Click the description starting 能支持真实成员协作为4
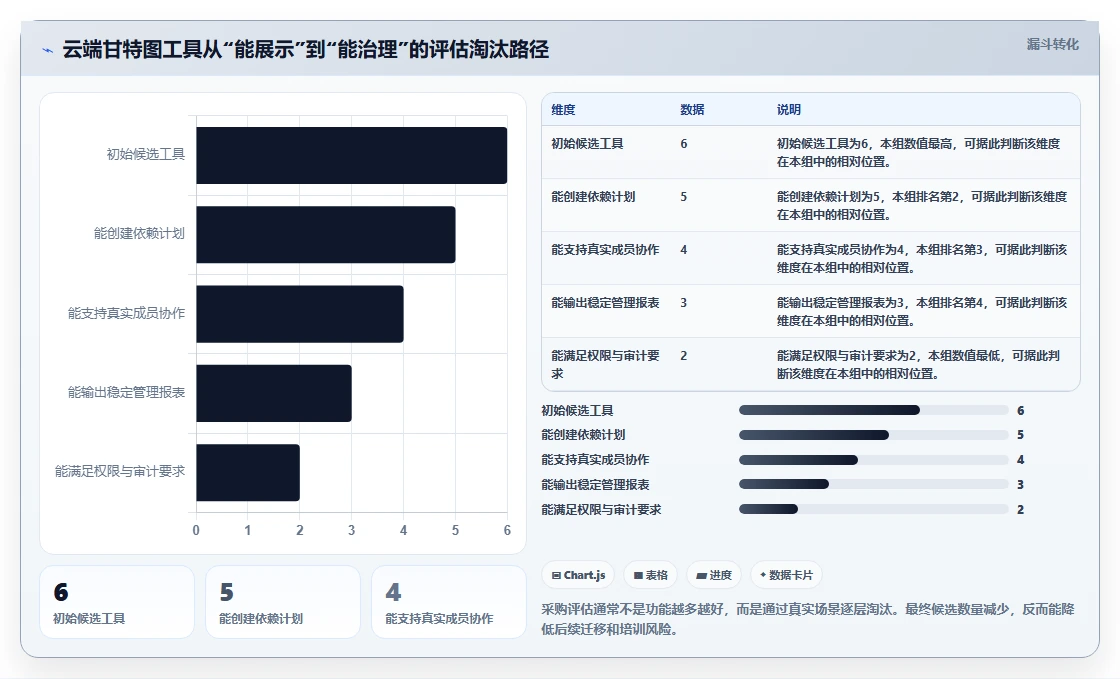 (x=922, y=258)
